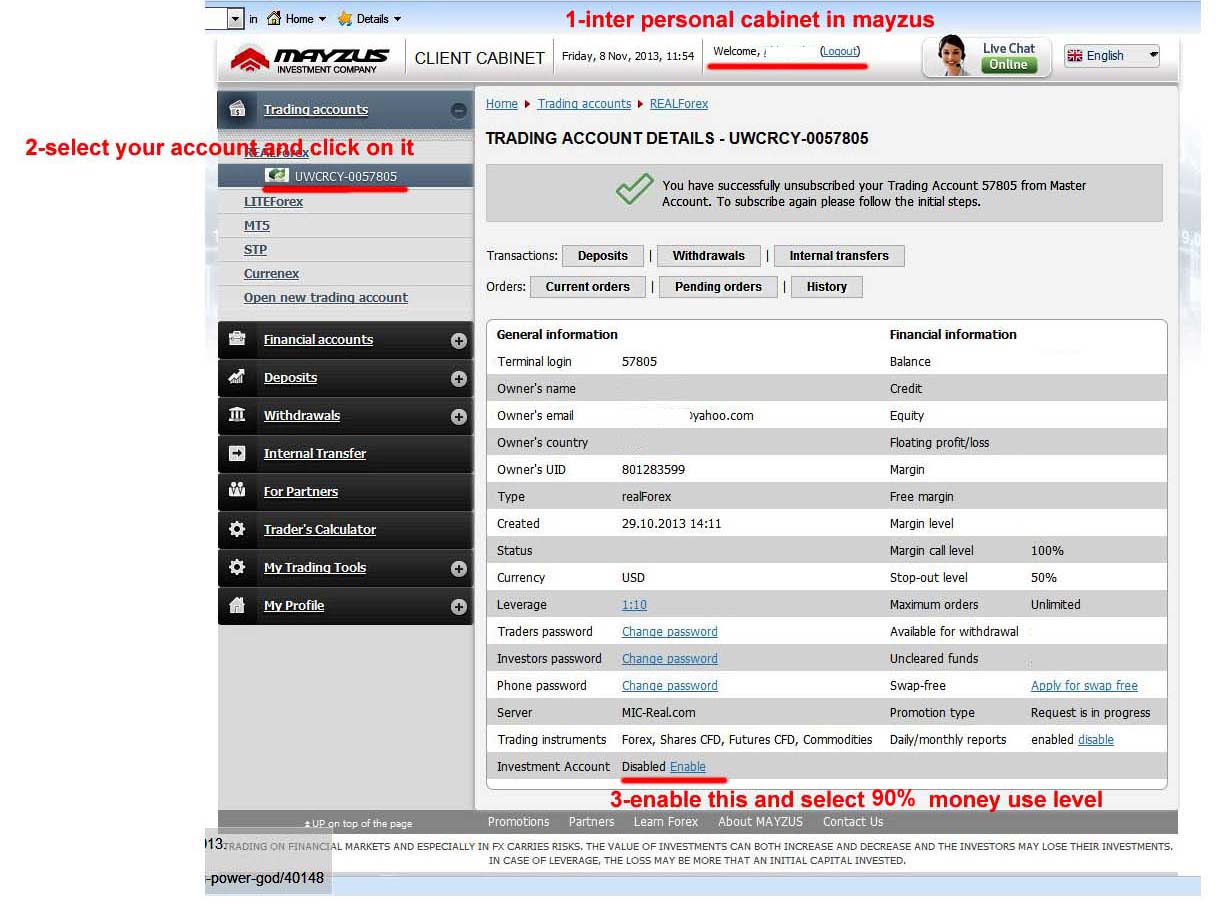Expand the My Profile menu
The width and height of the screenshot is (1228, 924).
click(x=459, y=607)
